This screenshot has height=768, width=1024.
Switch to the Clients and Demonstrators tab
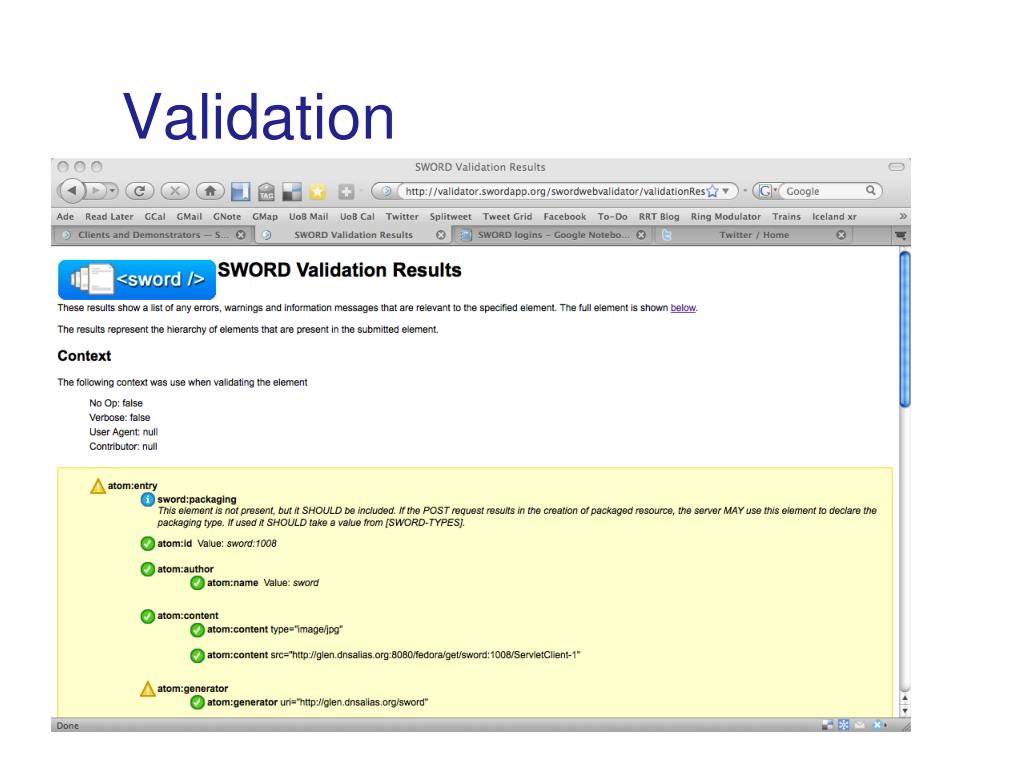(152, 234)
